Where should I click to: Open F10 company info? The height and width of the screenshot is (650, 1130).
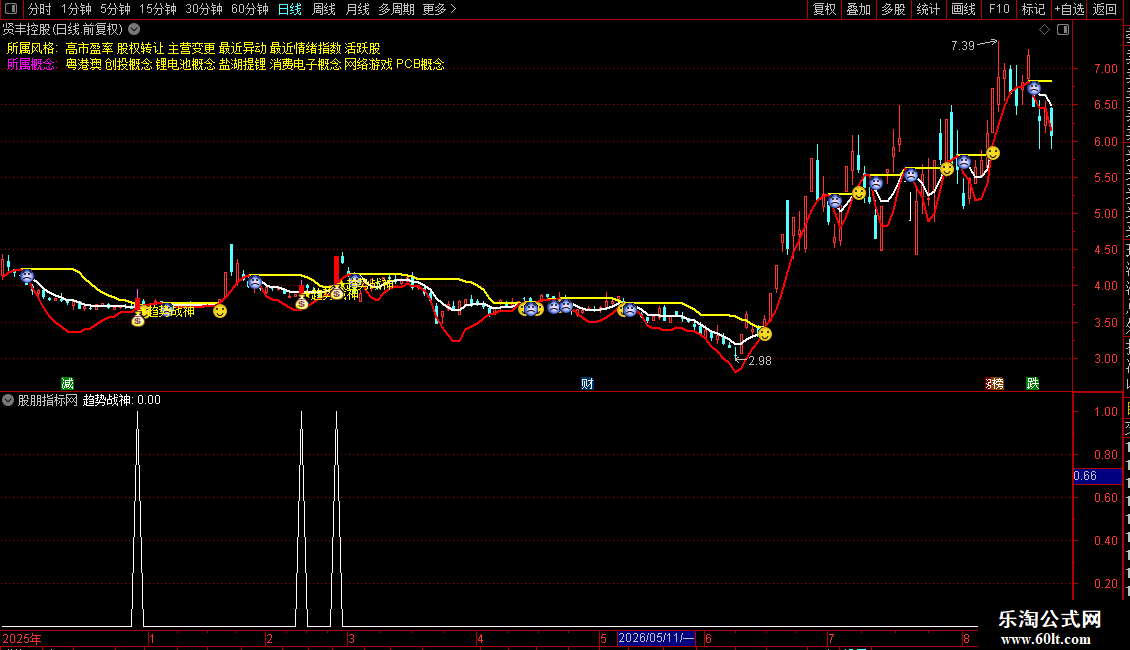click(999, 9)
